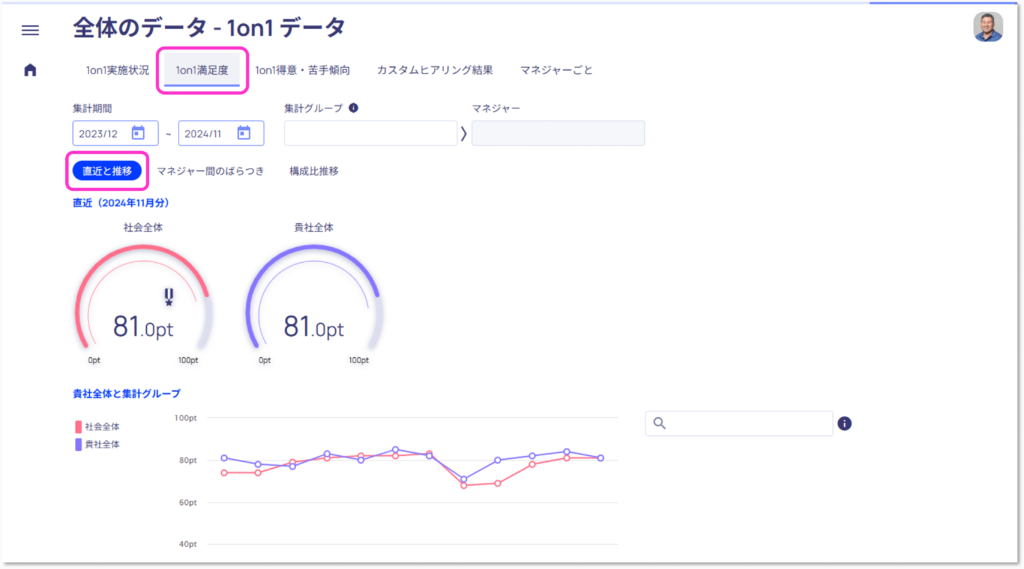Show 構成比推移 view
The height and width of the screenshot is (569, 1024).
pos(314,171)
